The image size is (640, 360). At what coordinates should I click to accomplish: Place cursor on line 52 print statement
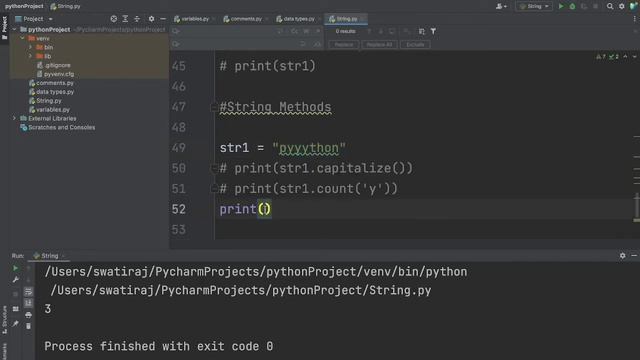point(245,209)
